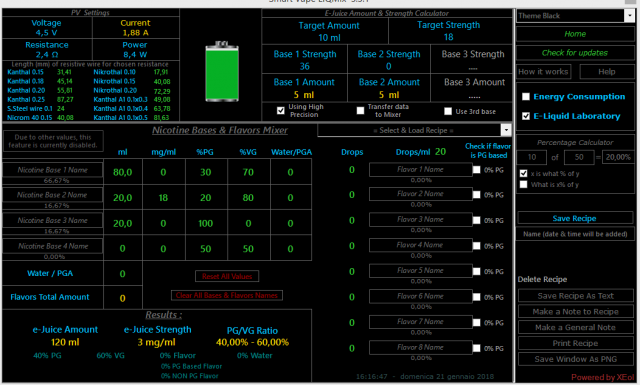Check 'What is x% of y' option

click(x=523, y=185)
